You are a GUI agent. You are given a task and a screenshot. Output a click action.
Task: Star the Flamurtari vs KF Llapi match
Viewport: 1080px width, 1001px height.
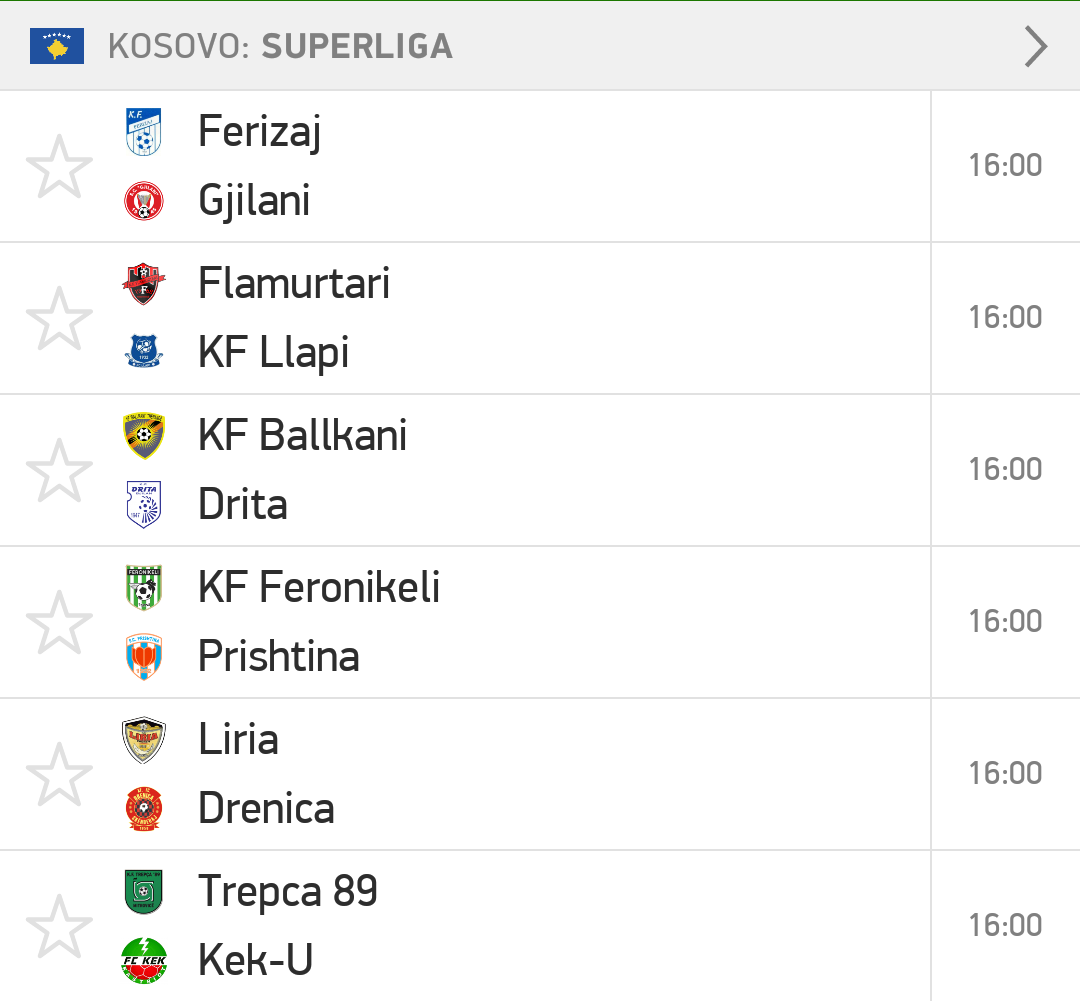(59, 318)
